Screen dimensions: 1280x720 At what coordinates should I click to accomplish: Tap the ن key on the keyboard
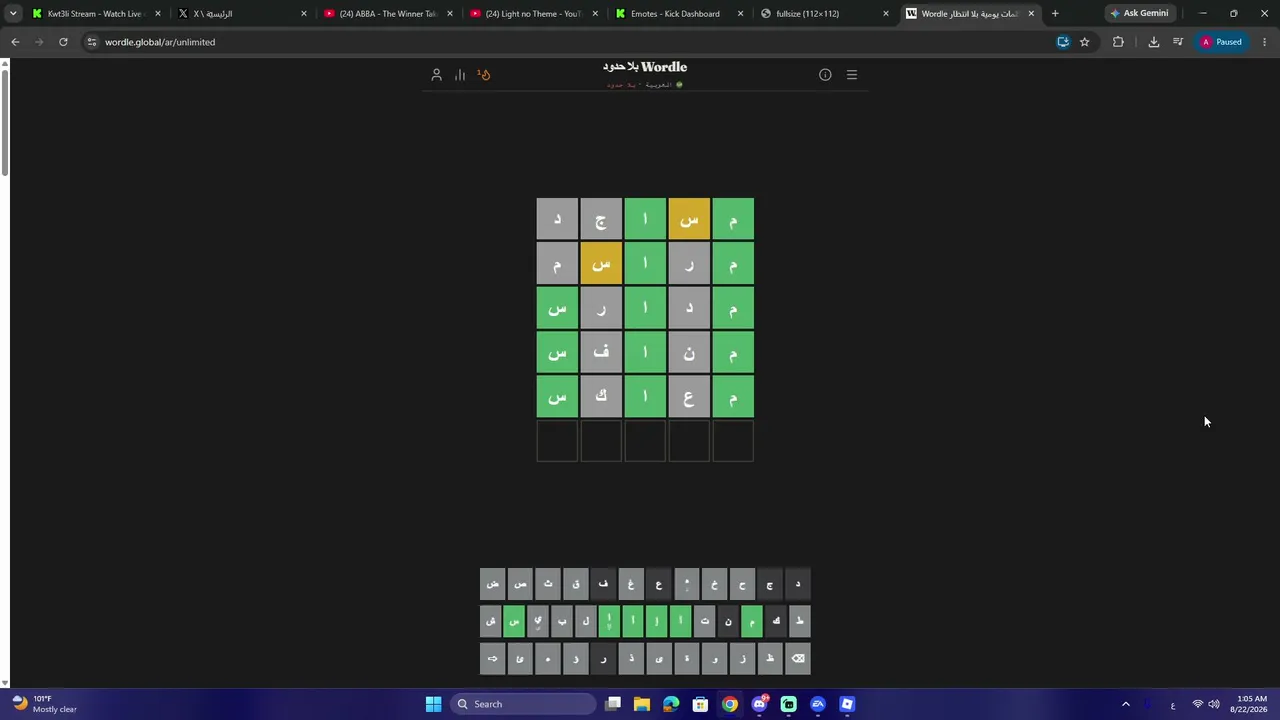[728, 621]
